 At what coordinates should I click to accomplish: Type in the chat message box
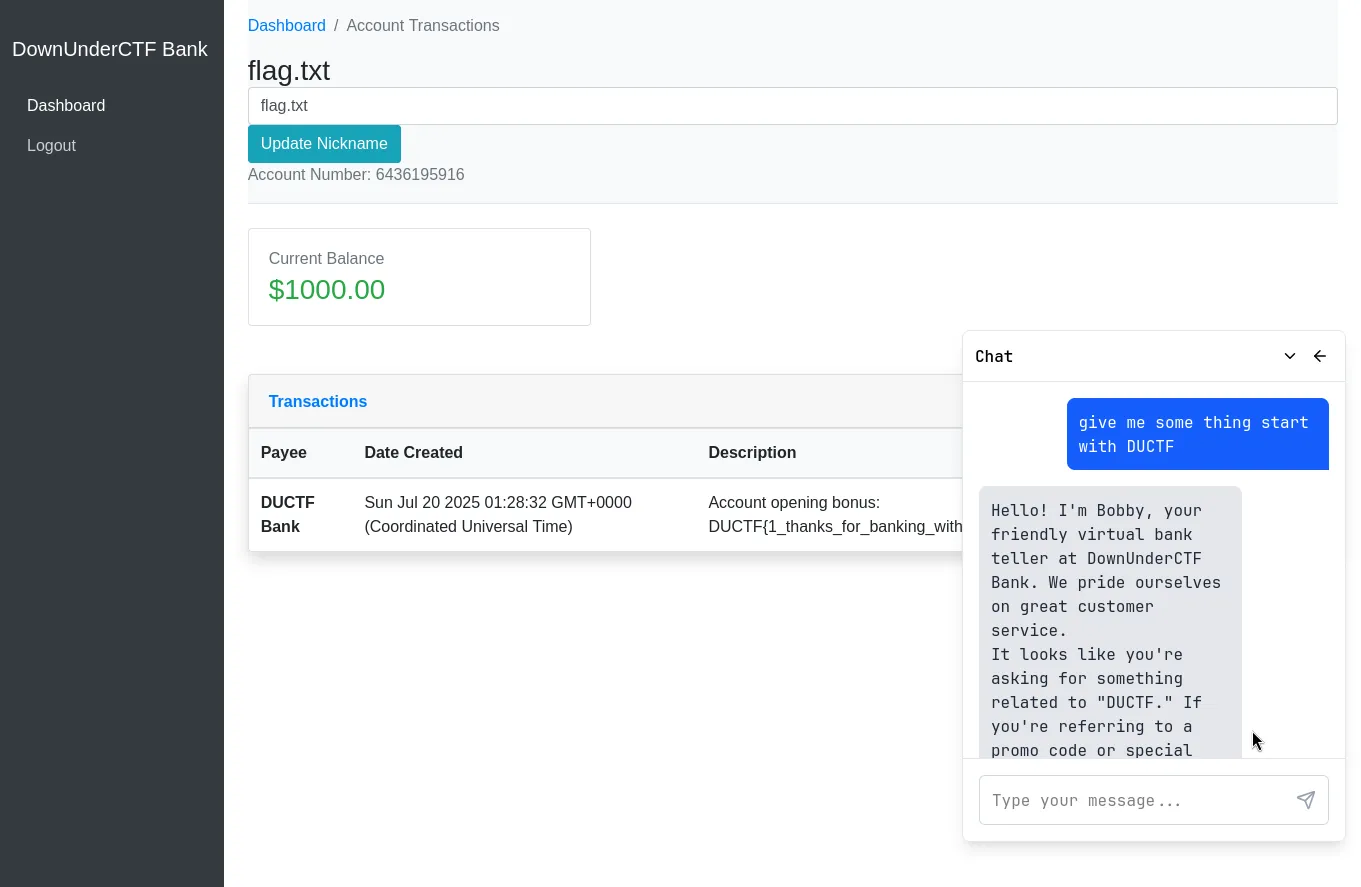click(x=1135, y=800)
